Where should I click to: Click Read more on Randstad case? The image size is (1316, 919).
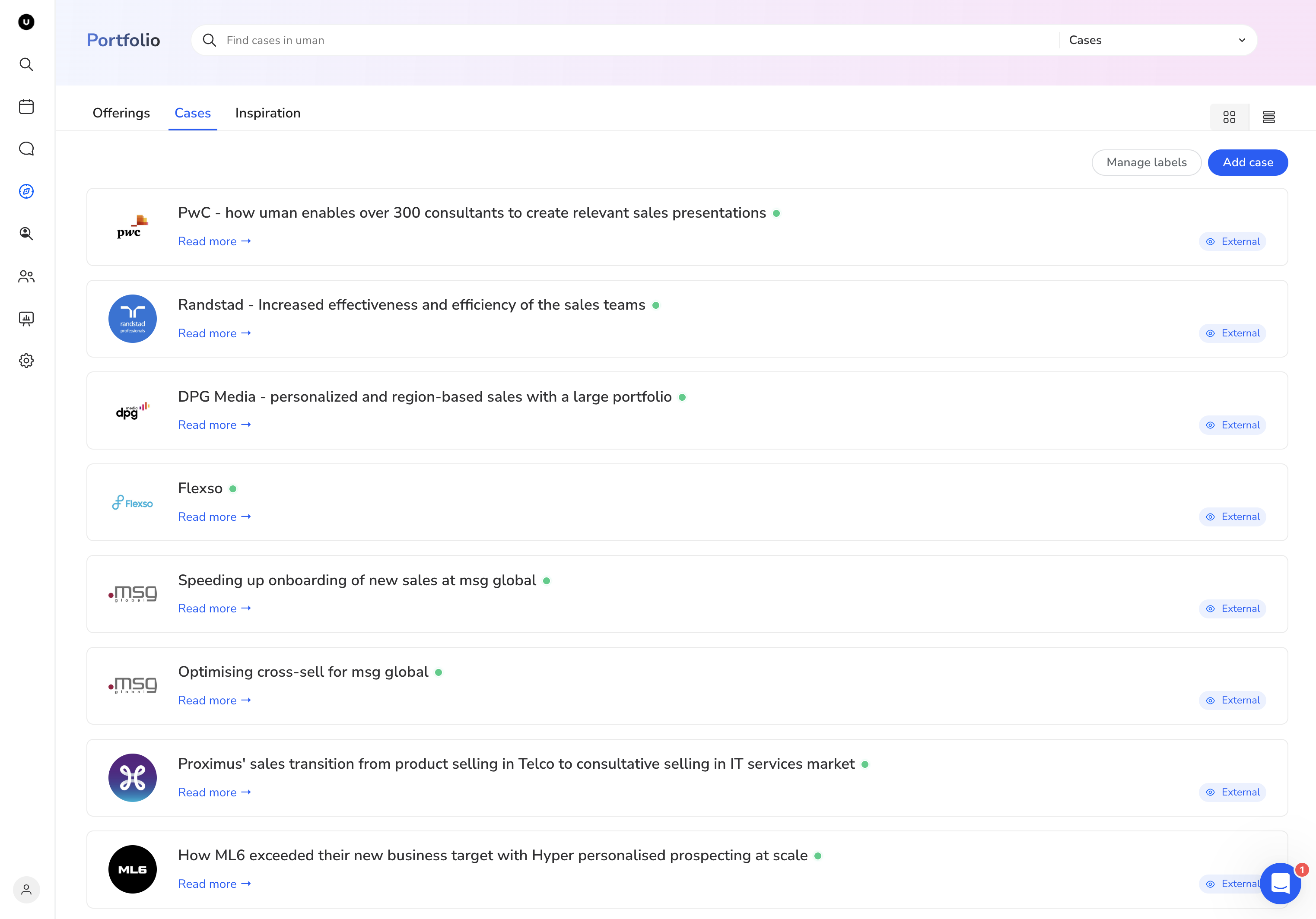pos(214,333)
